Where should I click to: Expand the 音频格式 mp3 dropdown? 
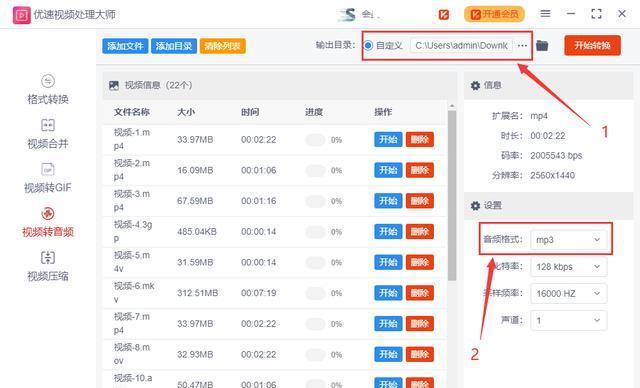[569, 239]
